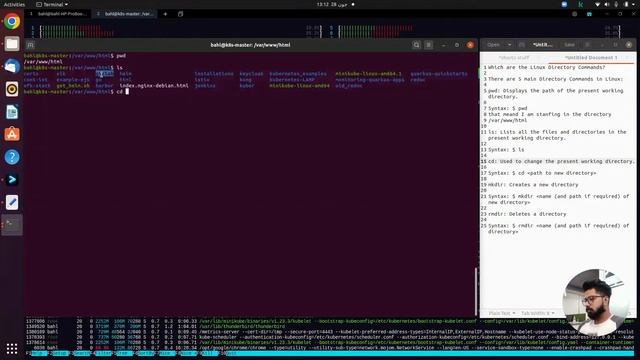
Task: Expand the Open recent files dropdown arrow
Action: (x=509, y=44)
